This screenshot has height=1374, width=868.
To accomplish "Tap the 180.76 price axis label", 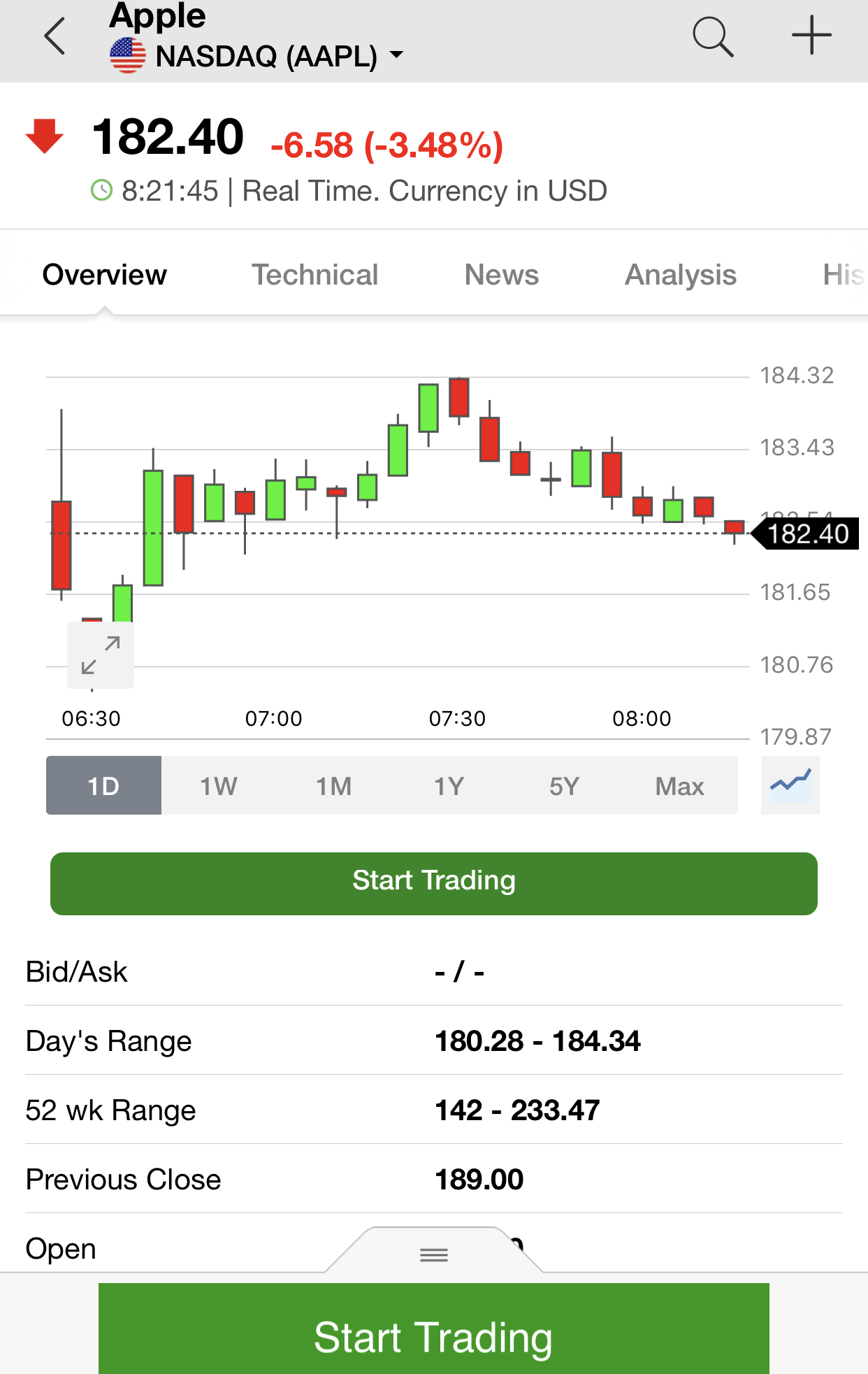I will (x=797, y=664).
